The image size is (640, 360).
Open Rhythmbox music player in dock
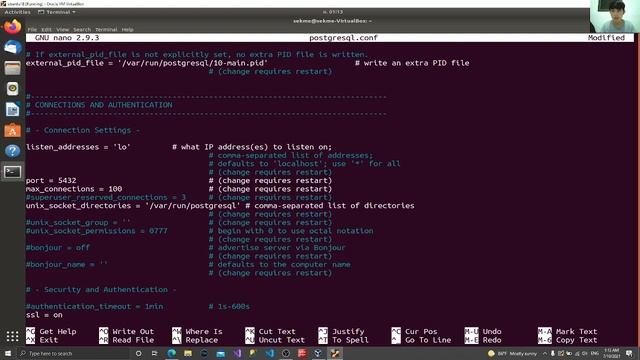pyautogui.click(x=12, y=89)
